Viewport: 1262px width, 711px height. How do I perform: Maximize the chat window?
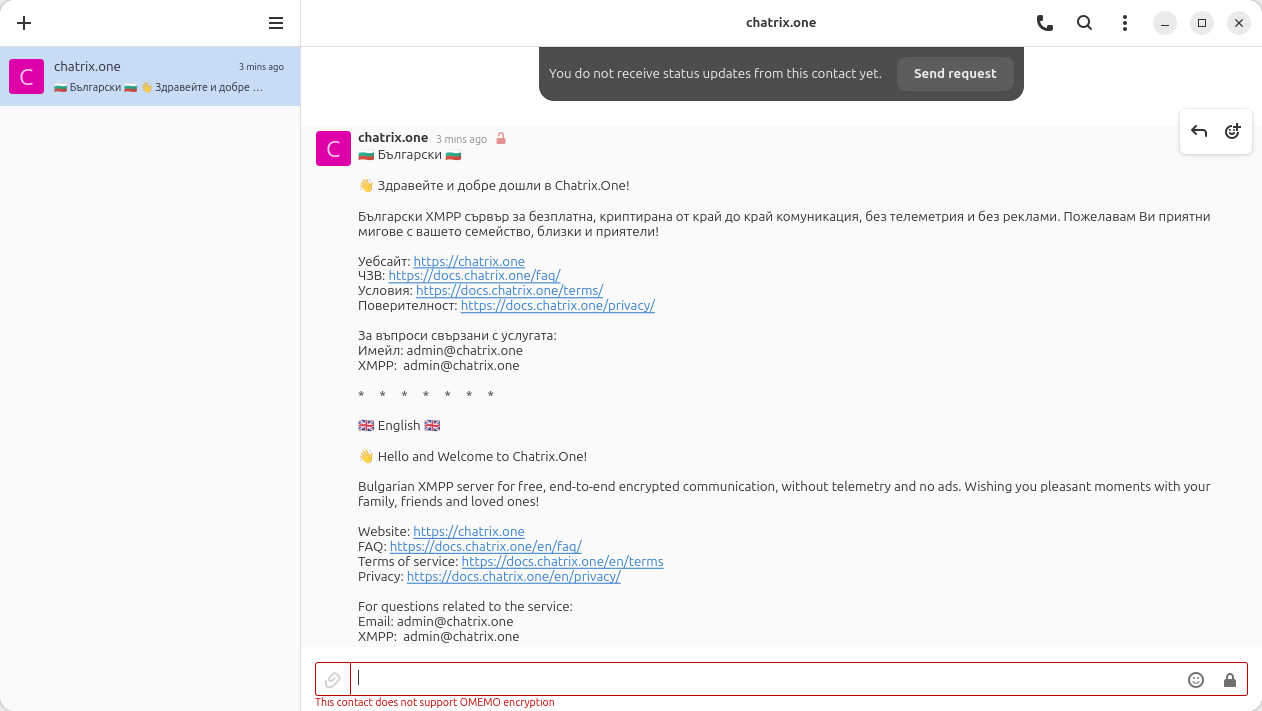coord(1202,23)
